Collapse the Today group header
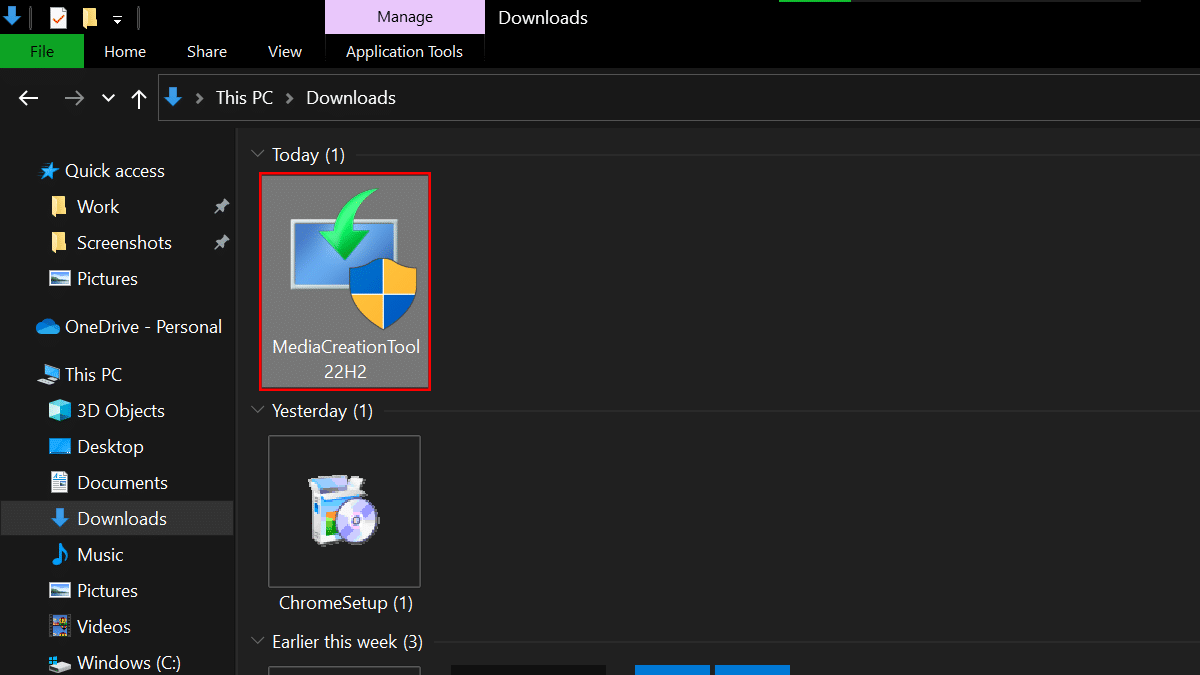The width and height of the screenshot is (1200, 675). coord(258,154)
